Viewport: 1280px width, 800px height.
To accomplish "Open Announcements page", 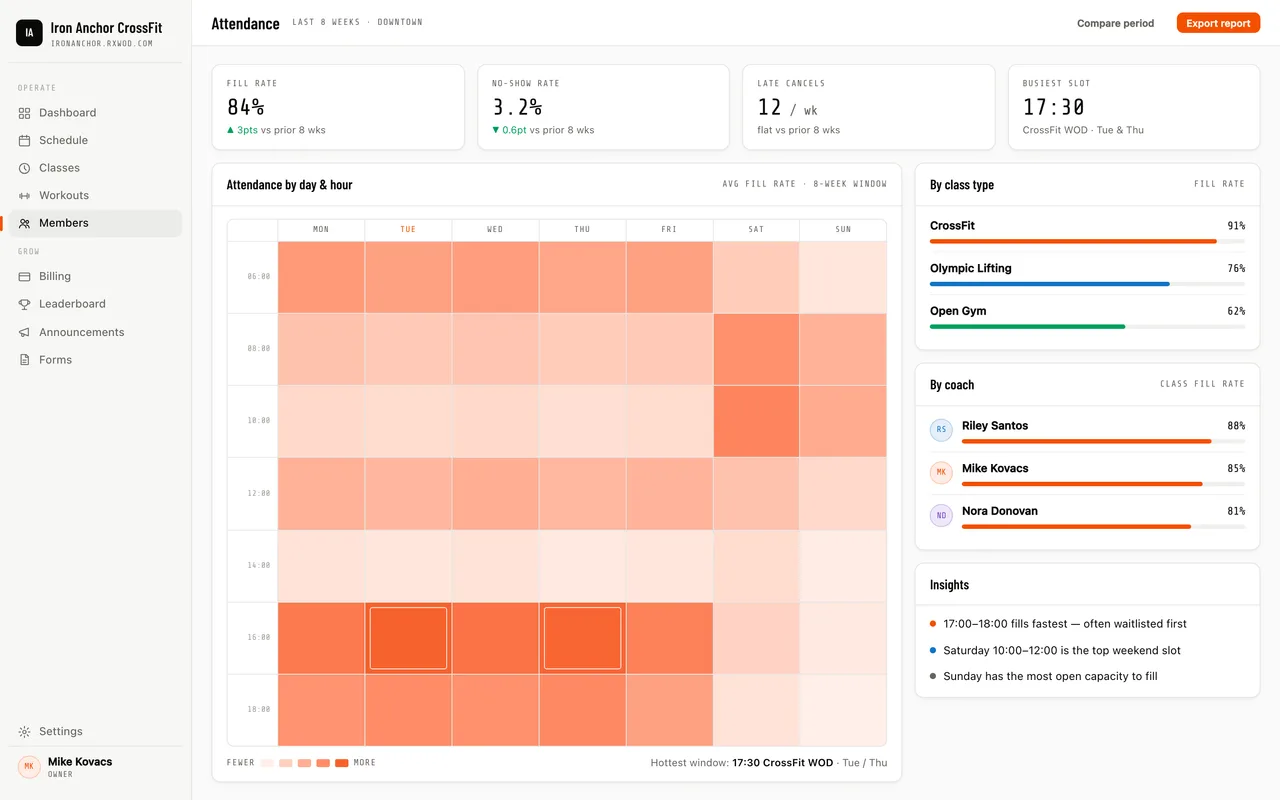I will tap(96, 332).
